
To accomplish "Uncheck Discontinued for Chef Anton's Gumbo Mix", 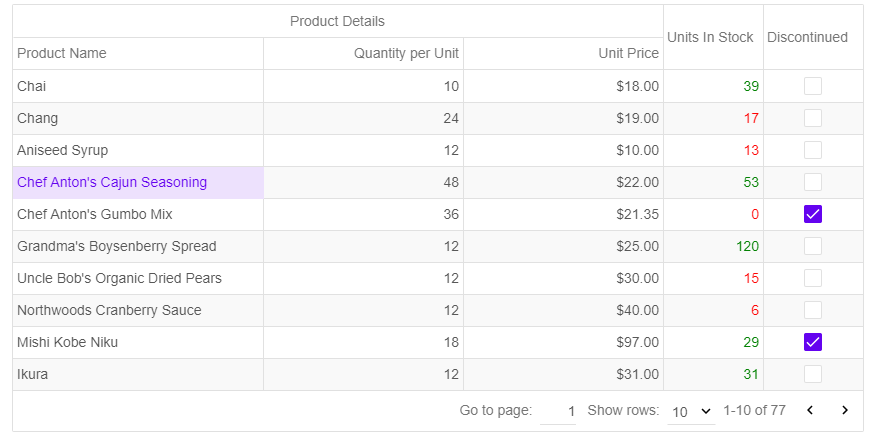I will pyautogui.click(x=813, y=214).
